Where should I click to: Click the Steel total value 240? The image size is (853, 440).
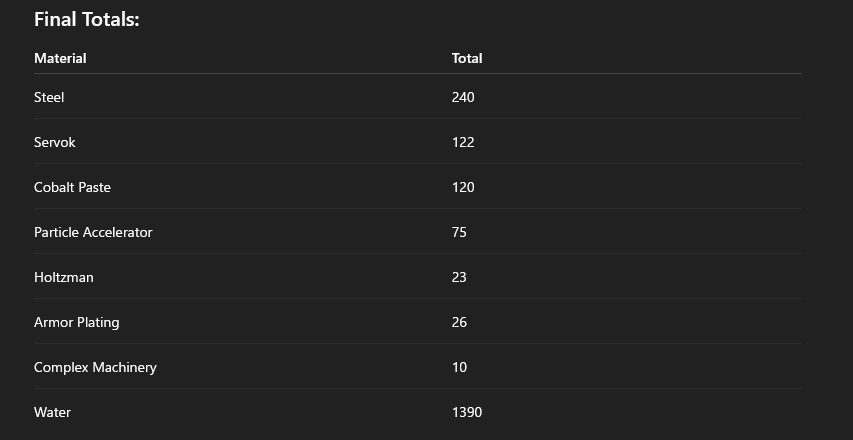click(463, 97)
